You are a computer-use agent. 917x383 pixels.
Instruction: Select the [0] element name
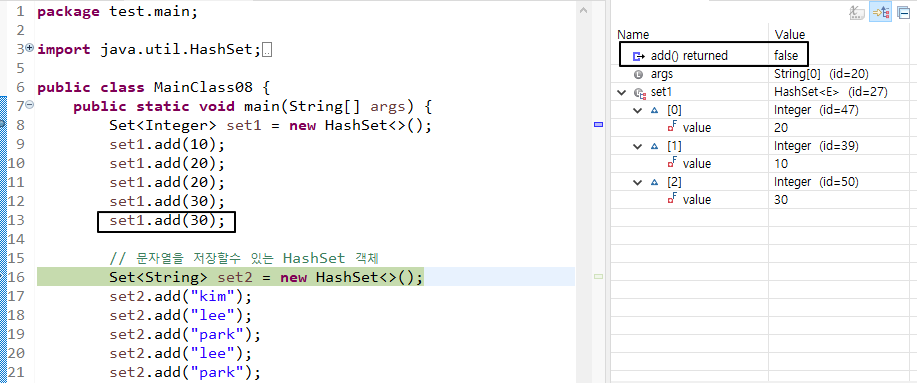(x=674, y=110)
